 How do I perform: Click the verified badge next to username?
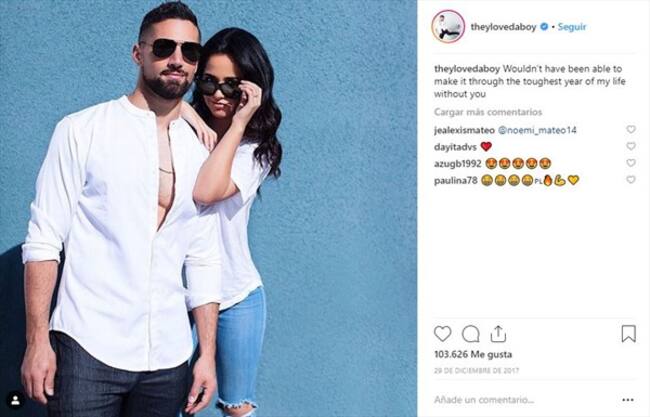544,27
